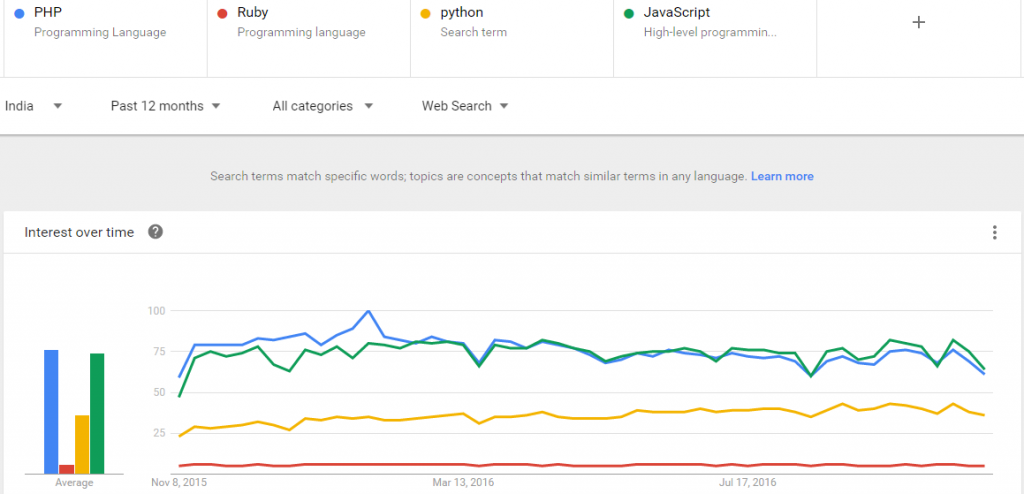Open the three-dot chart options menu
1024x494 pixels.
pos(994,232)
